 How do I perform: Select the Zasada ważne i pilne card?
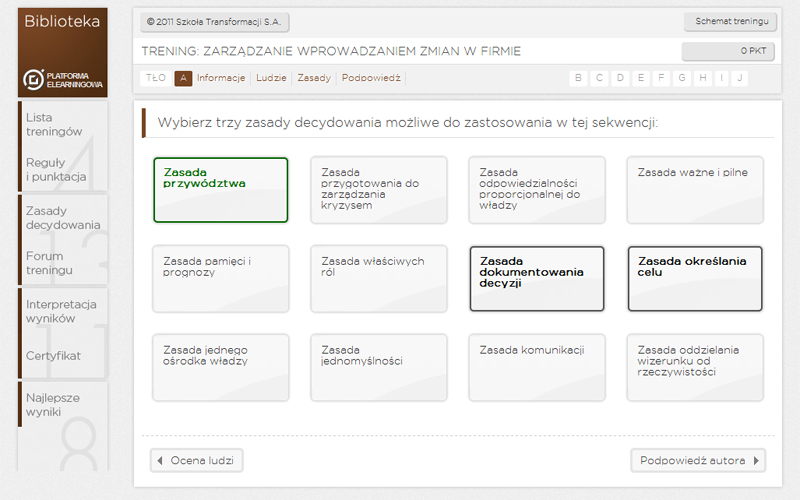[695, 190]
